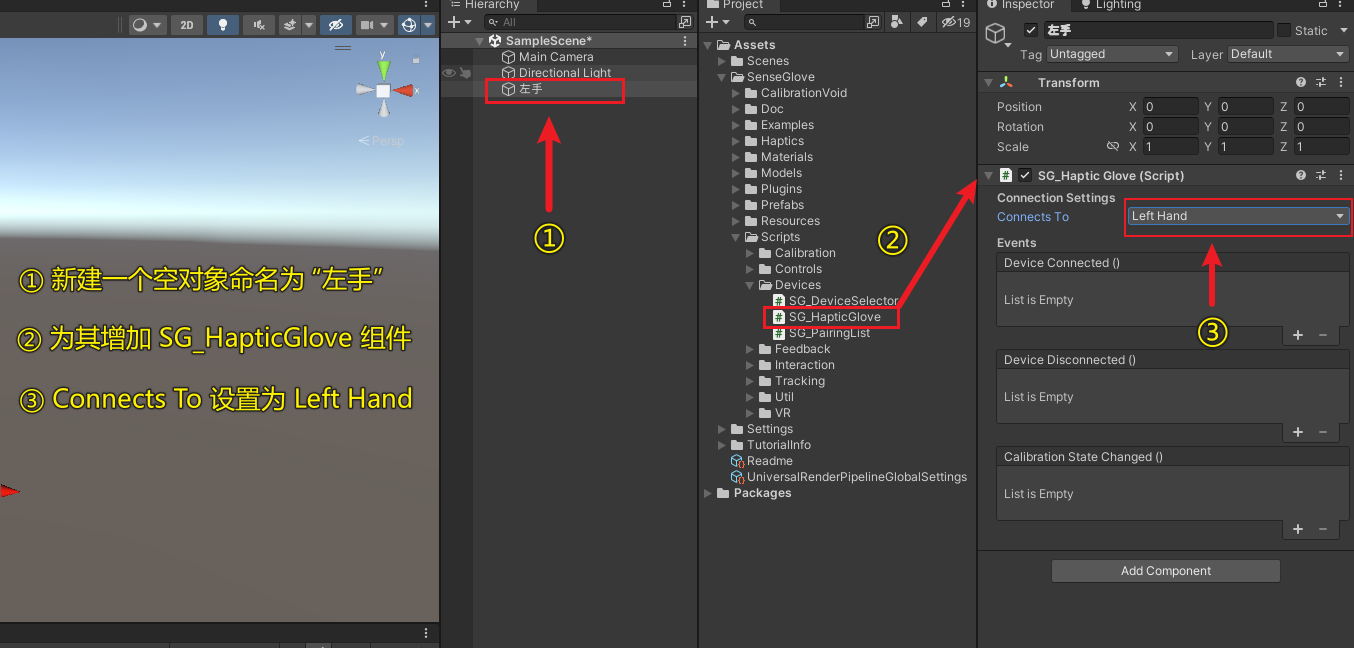Image resolution: width=1354 pixels, height=648 pixels.
Task: Click Add Component button
Action: click(1166, 571)
